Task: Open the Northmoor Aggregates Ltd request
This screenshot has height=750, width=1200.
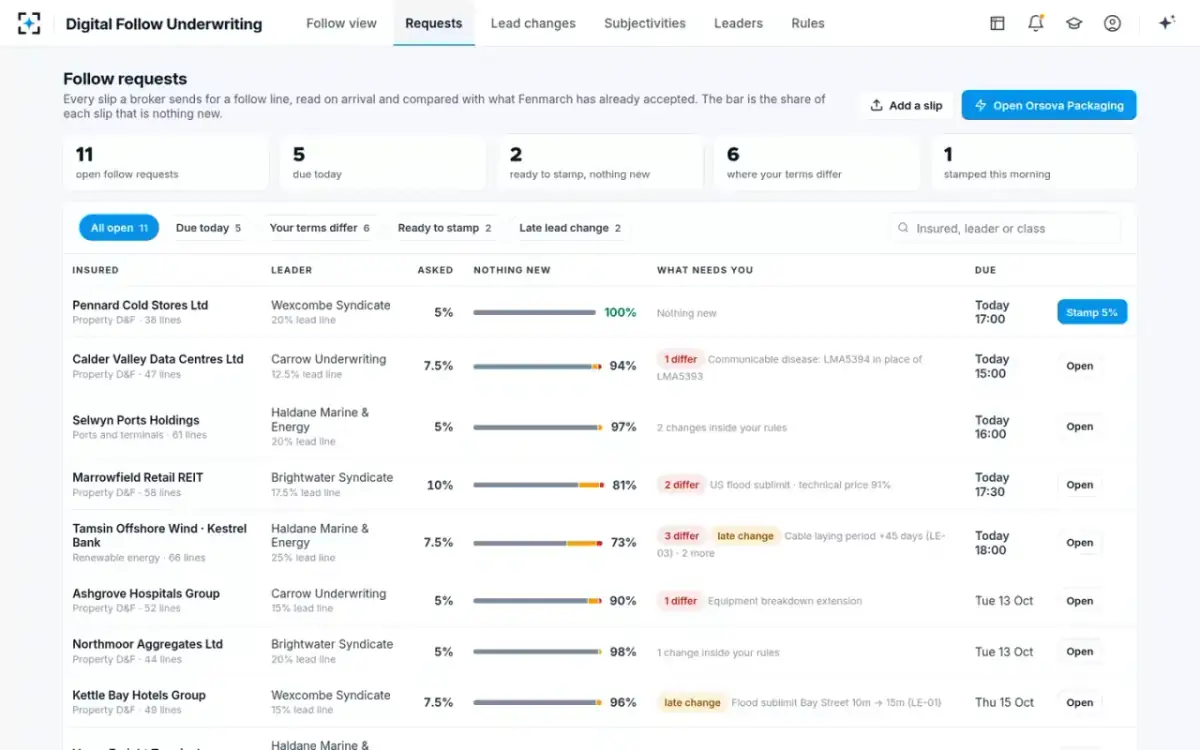Action: tap(1079, 652)
